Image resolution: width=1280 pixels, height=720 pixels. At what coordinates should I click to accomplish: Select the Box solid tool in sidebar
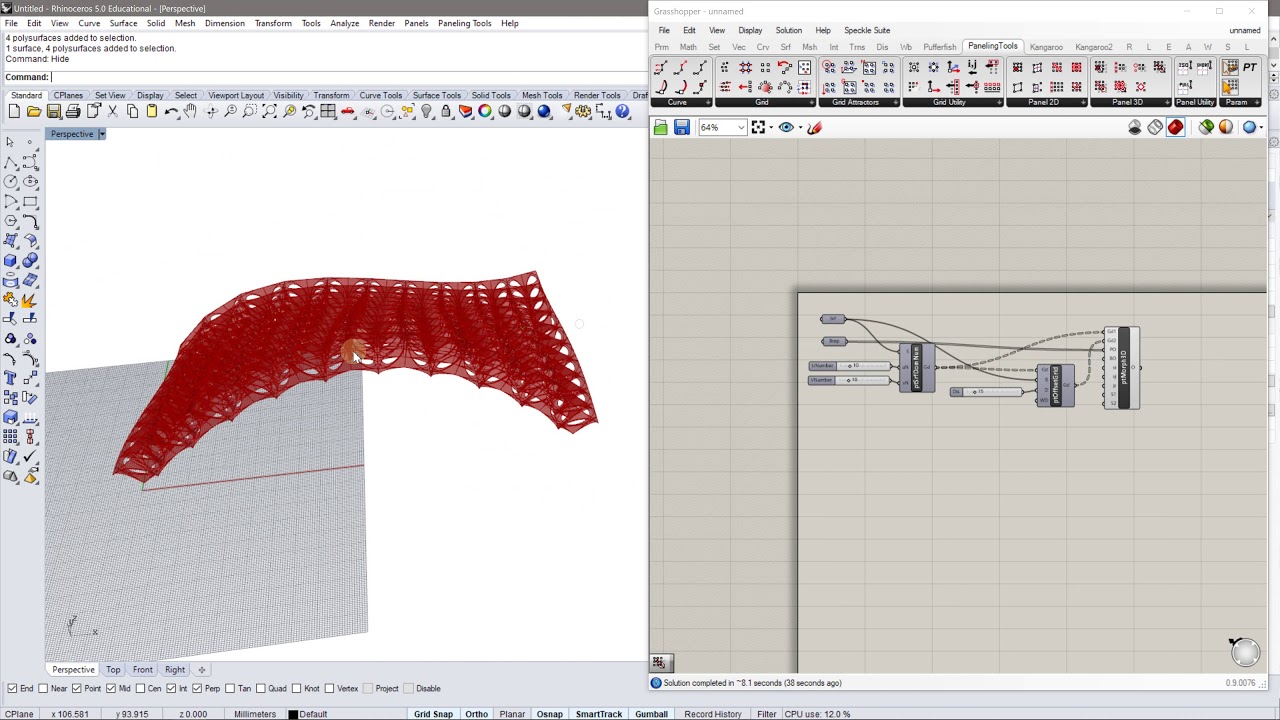pyautogui.click(x=11, y=261)
